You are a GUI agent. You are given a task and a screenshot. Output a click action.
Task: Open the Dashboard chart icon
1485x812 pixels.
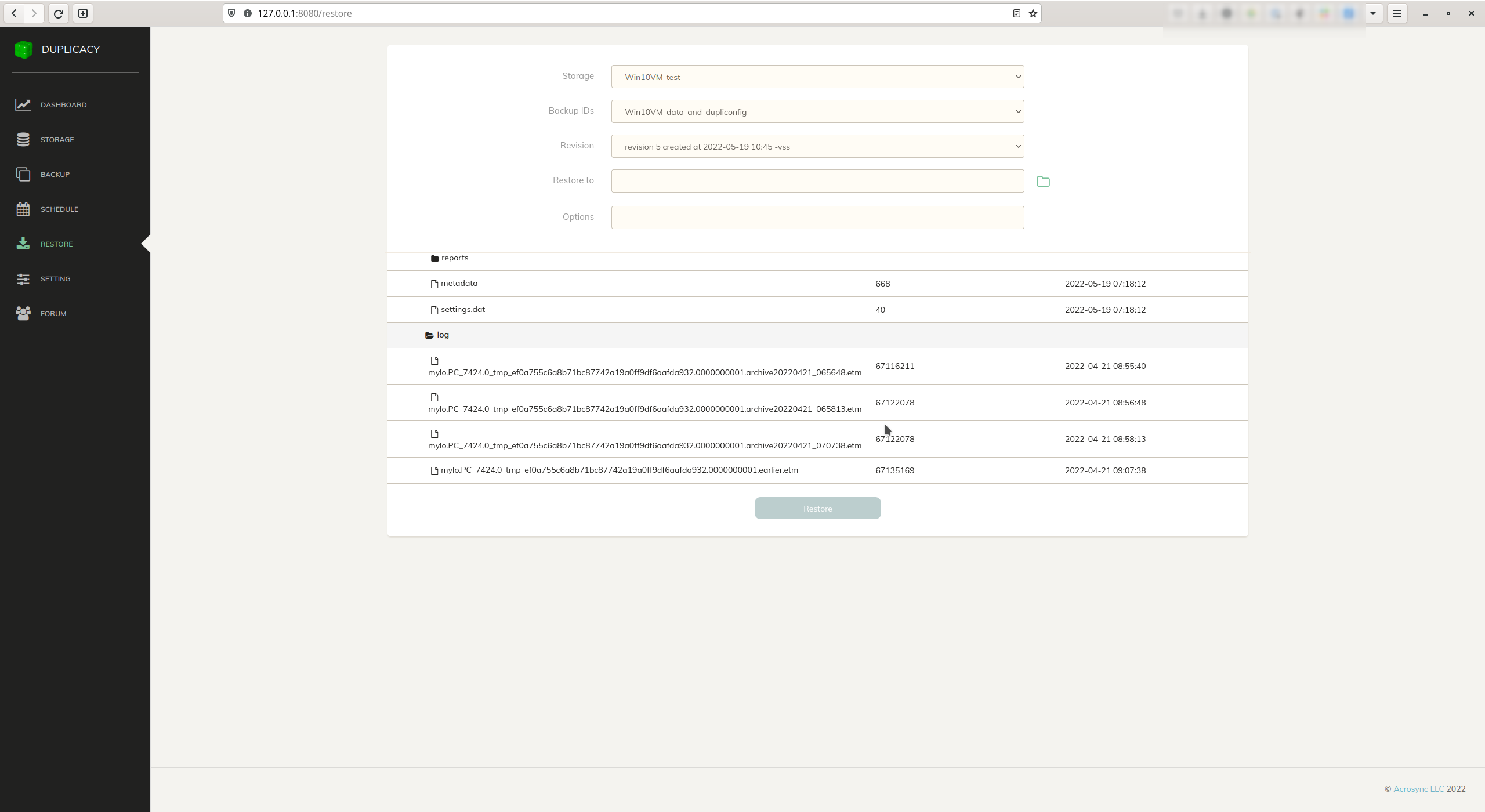23,104
